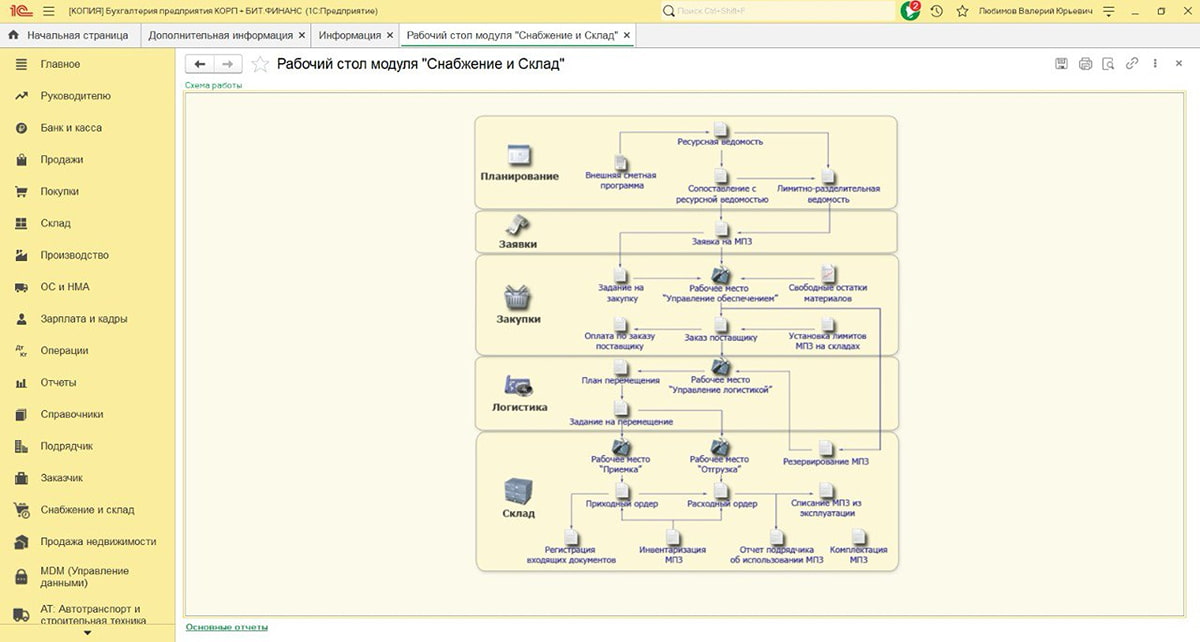This screenshot has width=1200, height=642.
Task: Open the "Комплектация МПЗ" node
Action: click(858, 548)
